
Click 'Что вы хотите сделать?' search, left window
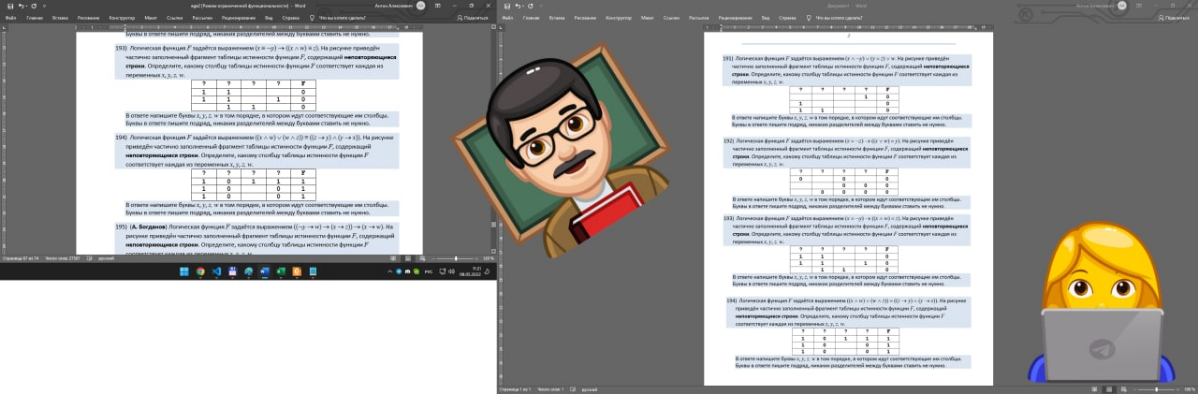342,18
